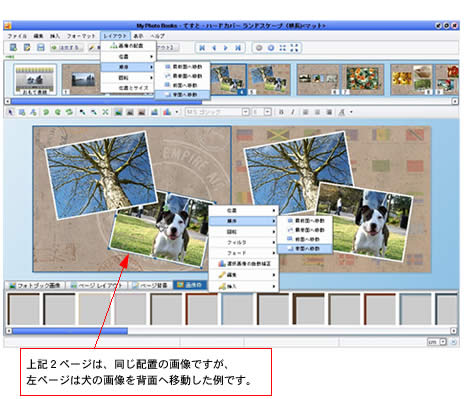This screenshot has height=399, width=465.
Task: Select 背面へ移動 in layout menu submenu
Action: [x=183, y=95]
